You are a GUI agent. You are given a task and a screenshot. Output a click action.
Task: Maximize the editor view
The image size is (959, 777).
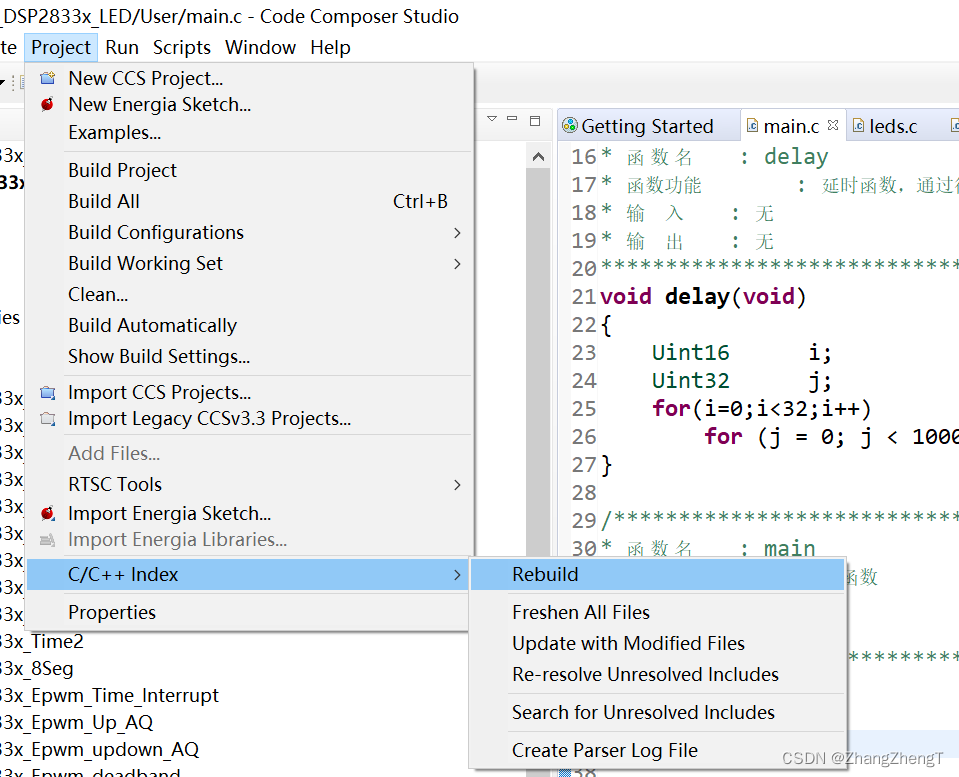point(534,119)
